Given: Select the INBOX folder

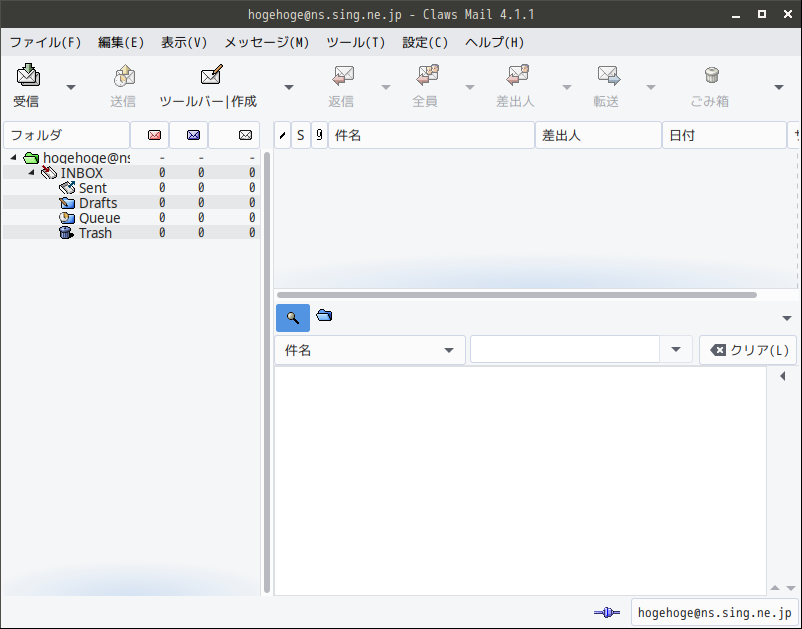Looking at the screenshot, I should pos(131,173).
